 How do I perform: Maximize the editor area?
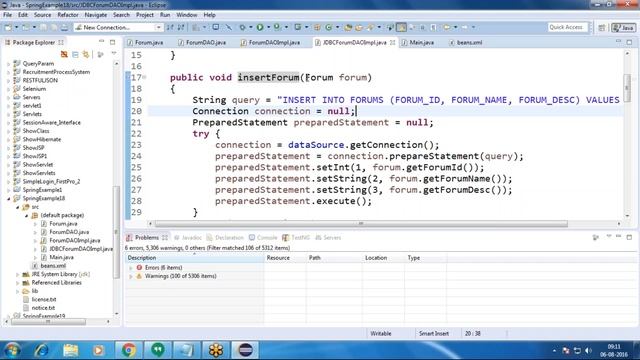629,42
